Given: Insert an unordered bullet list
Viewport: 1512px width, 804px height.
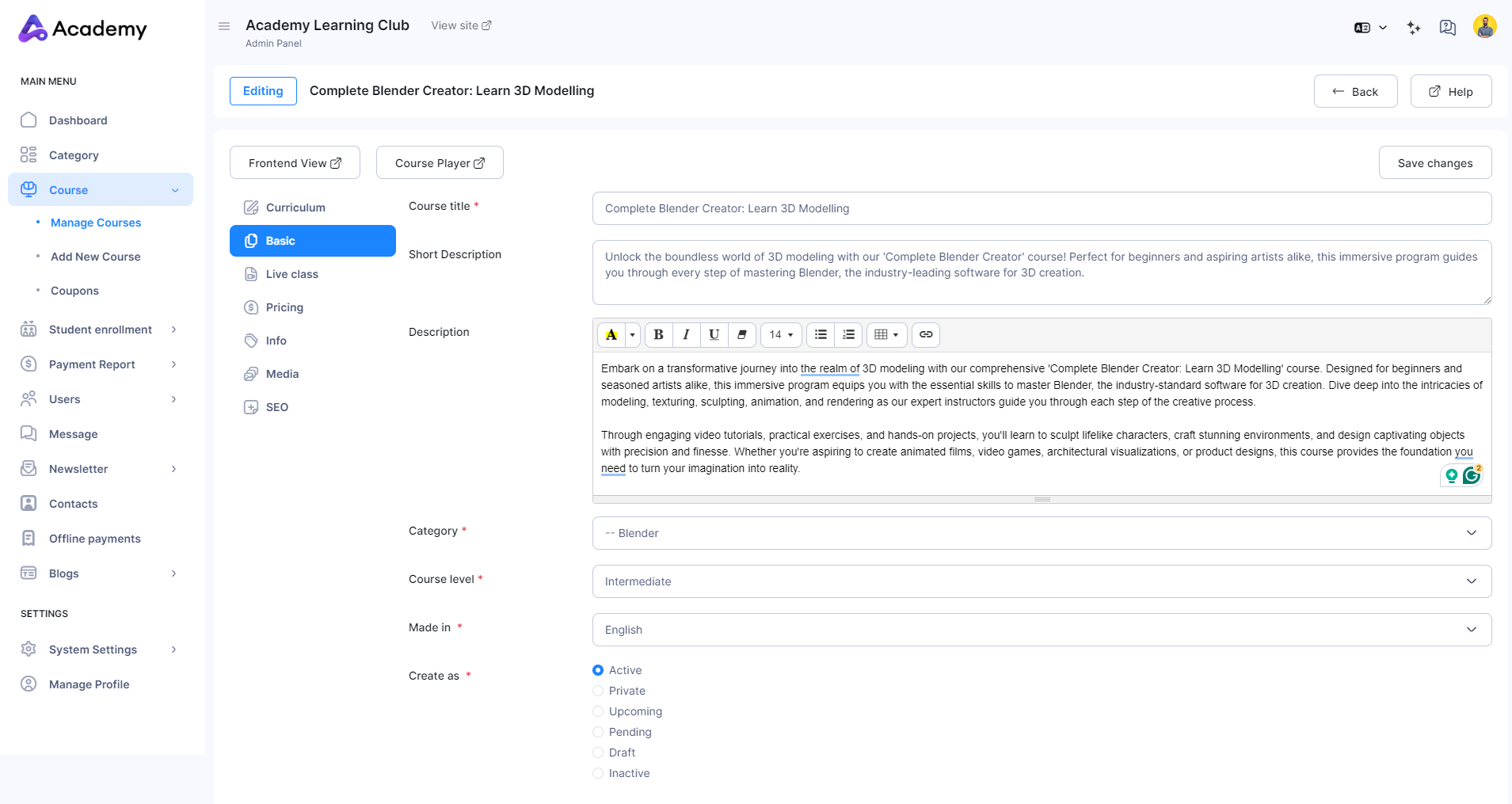Looking at the screenshot, I should click(821, 334).
